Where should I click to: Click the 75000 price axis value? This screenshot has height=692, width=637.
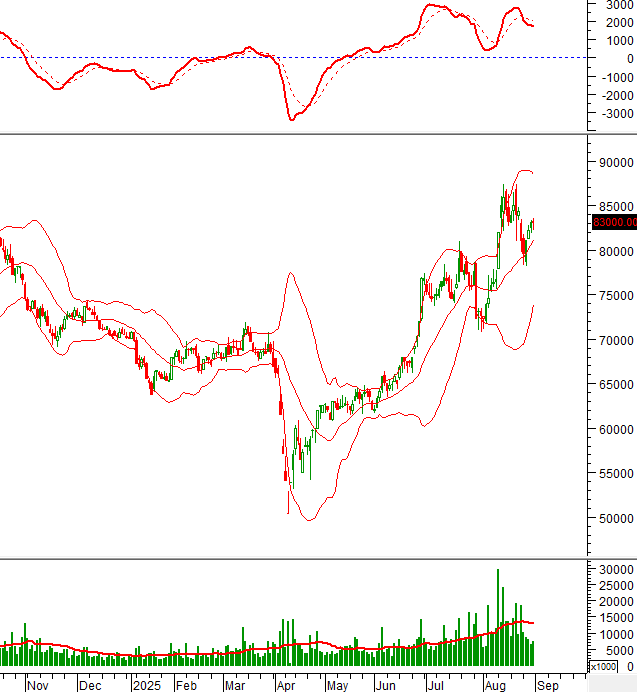pos(616,296)
